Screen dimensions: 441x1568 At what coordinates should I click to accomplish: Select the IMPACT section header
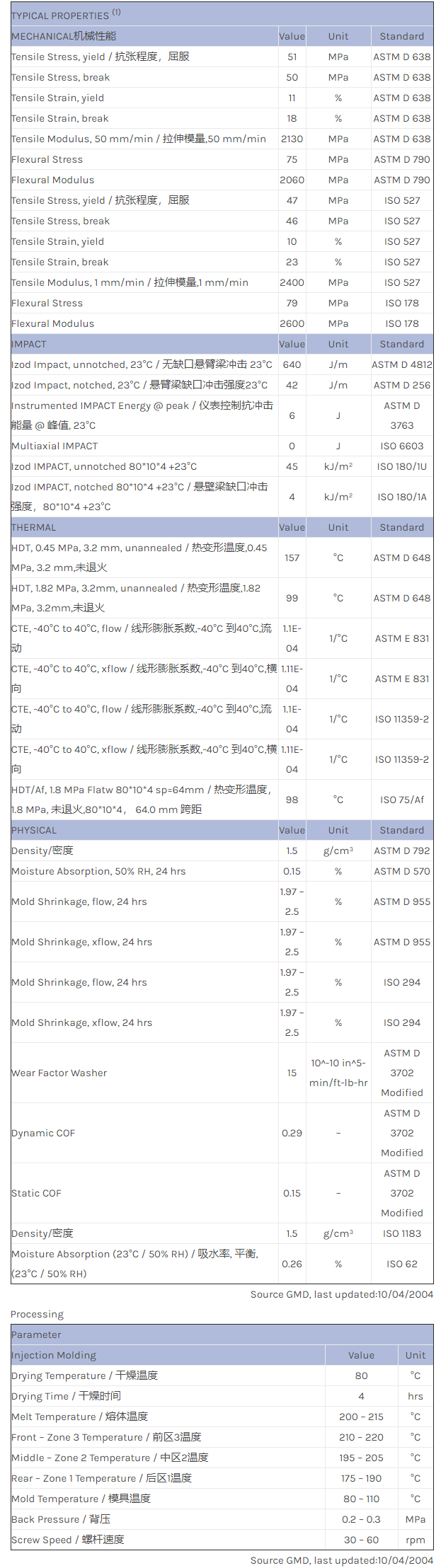pyautogui.click(x=29, y=344)
